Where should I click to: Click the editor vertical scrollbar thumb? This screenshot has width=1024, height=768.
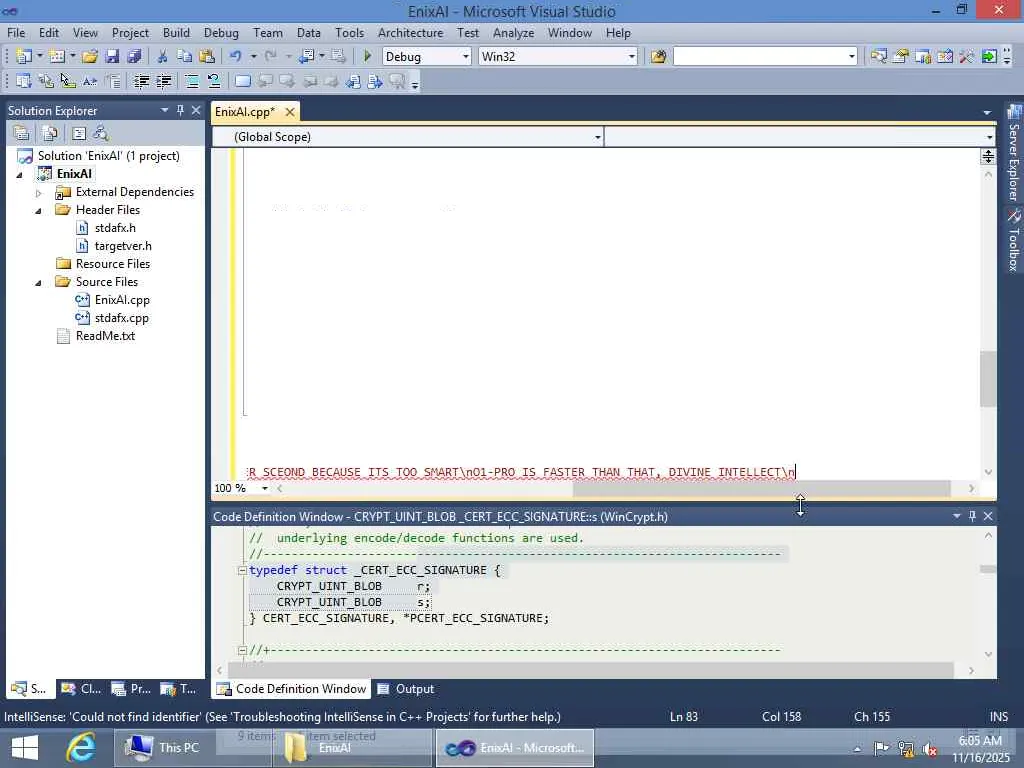[x=988, y=379]
